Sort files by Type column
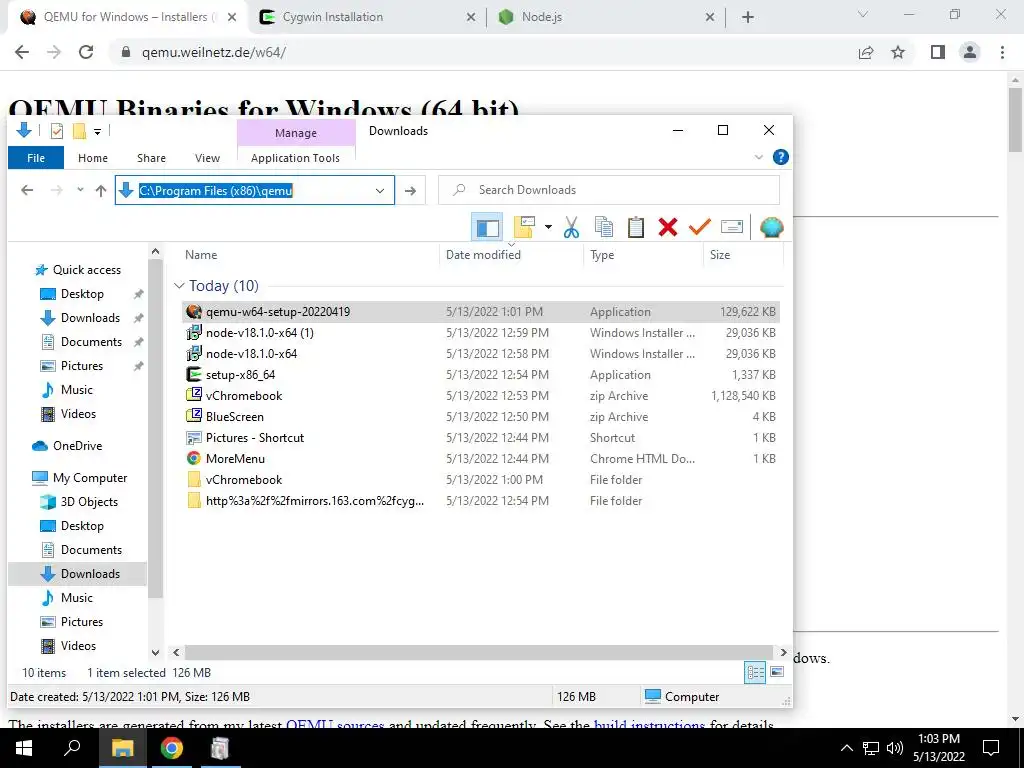 602,255
